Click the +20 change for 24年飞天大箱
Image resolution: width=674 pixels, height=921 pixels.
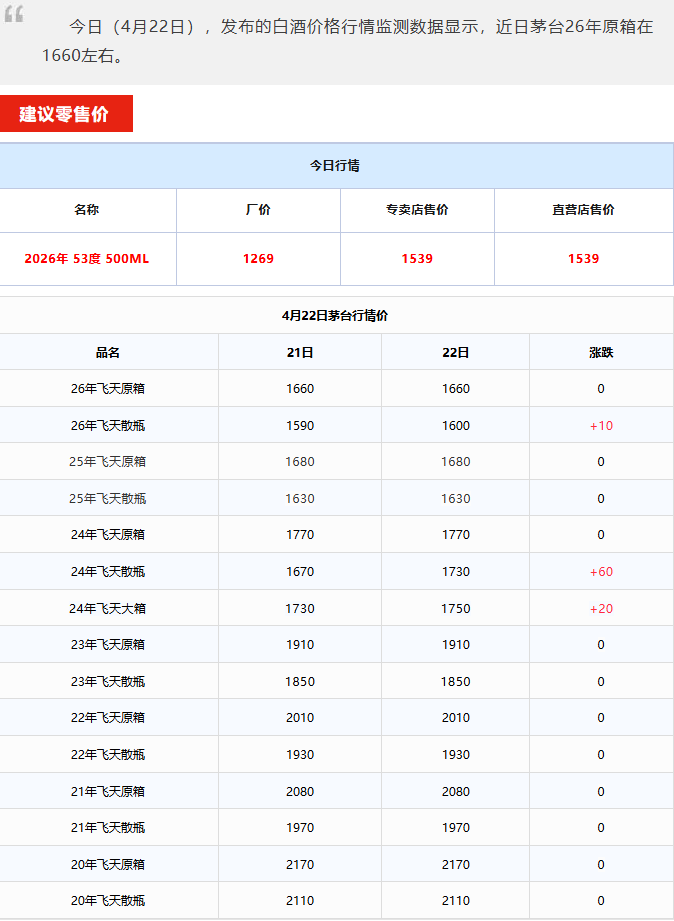[x=601, y=609]
